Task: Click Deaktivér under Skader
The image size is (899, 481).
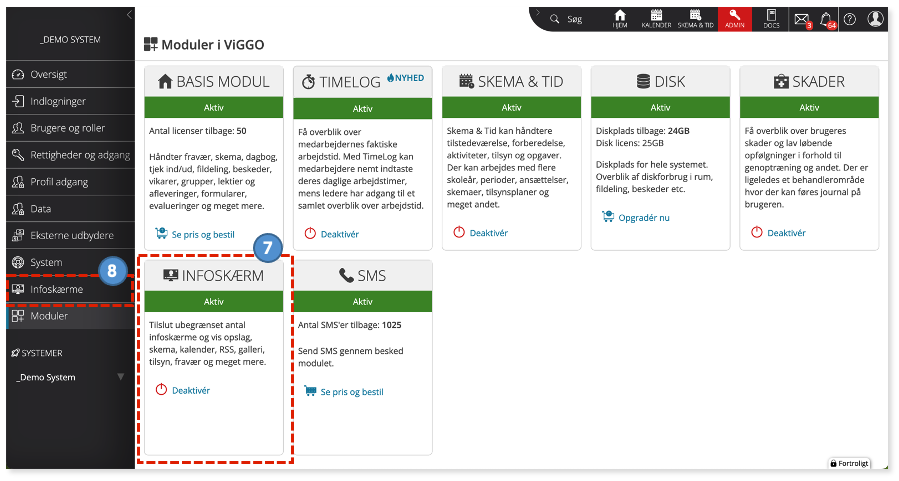Action: (786, 233)
